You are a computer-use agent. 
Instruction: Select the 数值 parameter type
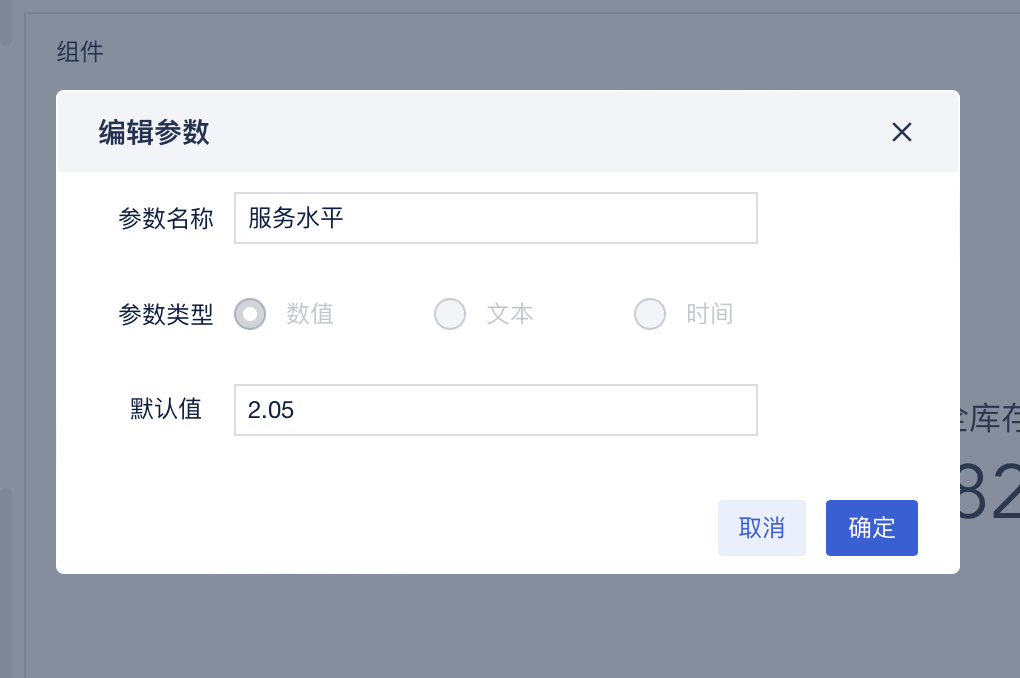(250, 314)
